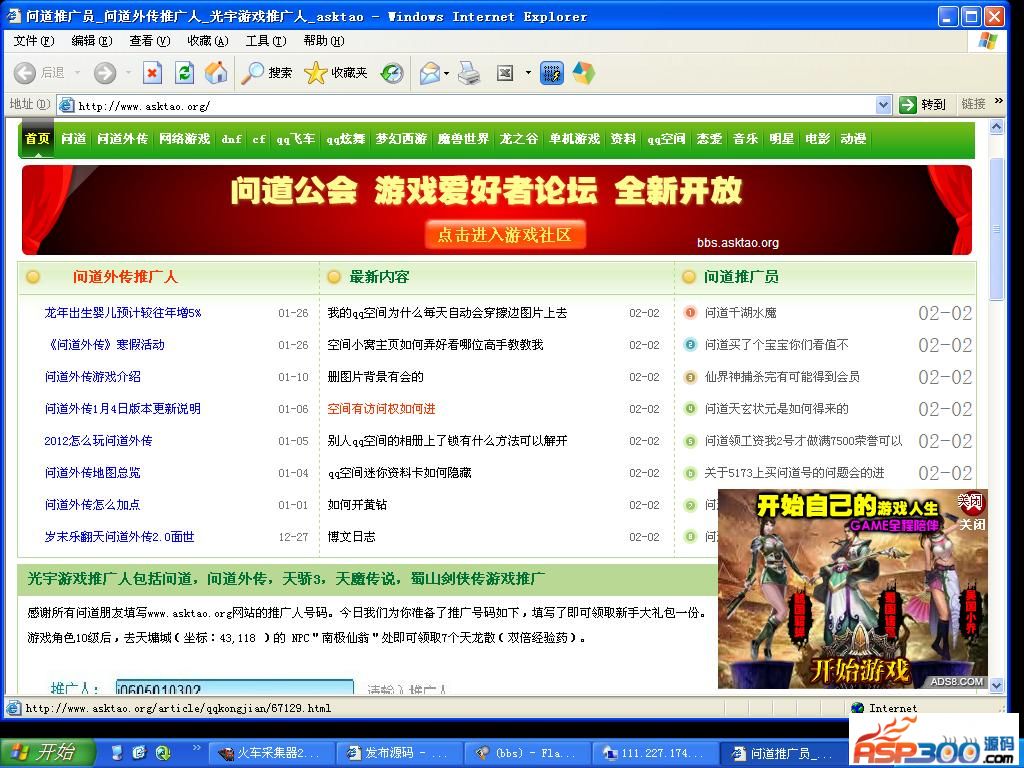The image size is (1024, 768).
Task: Click the 推广人 number input field
Action: click(x=234, y=689)
